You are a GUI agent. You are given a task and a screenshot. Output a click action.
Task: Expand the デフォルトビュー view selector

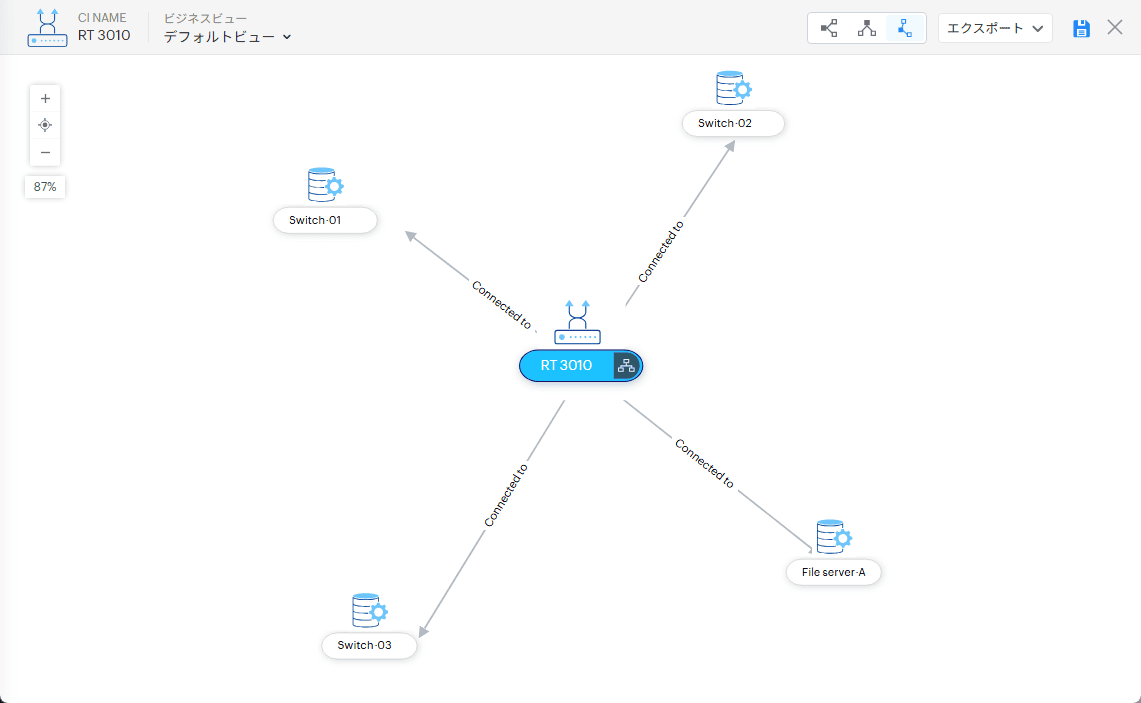[x=227, y=37]
